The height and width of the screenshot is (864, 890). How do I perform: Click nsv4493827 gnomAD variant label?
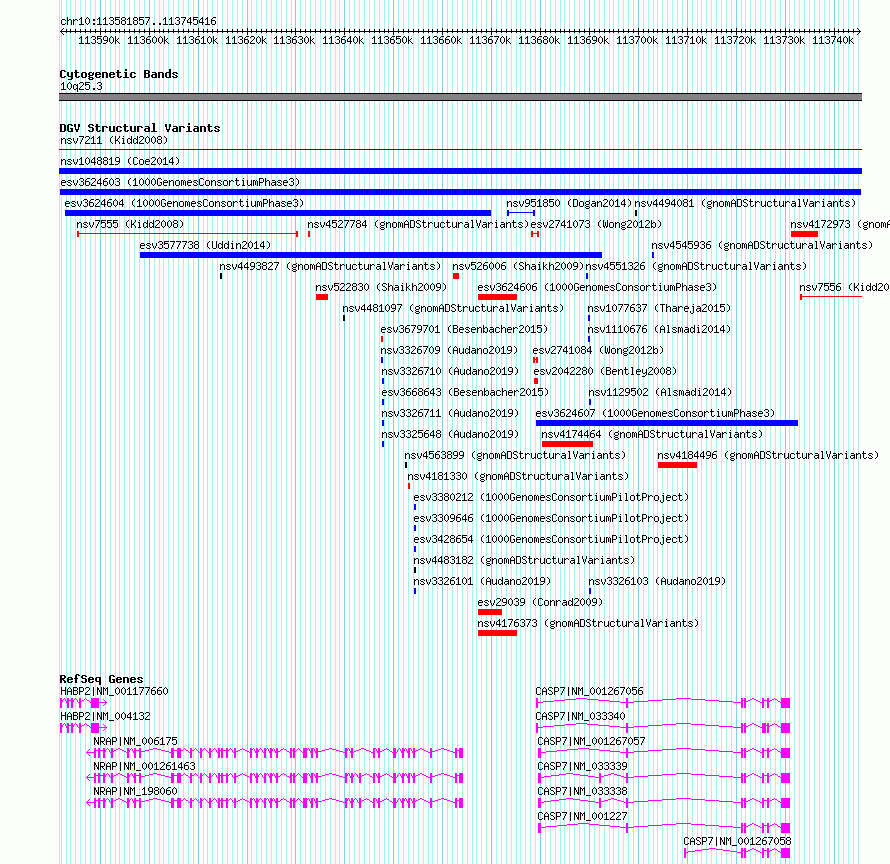[330, 266]
